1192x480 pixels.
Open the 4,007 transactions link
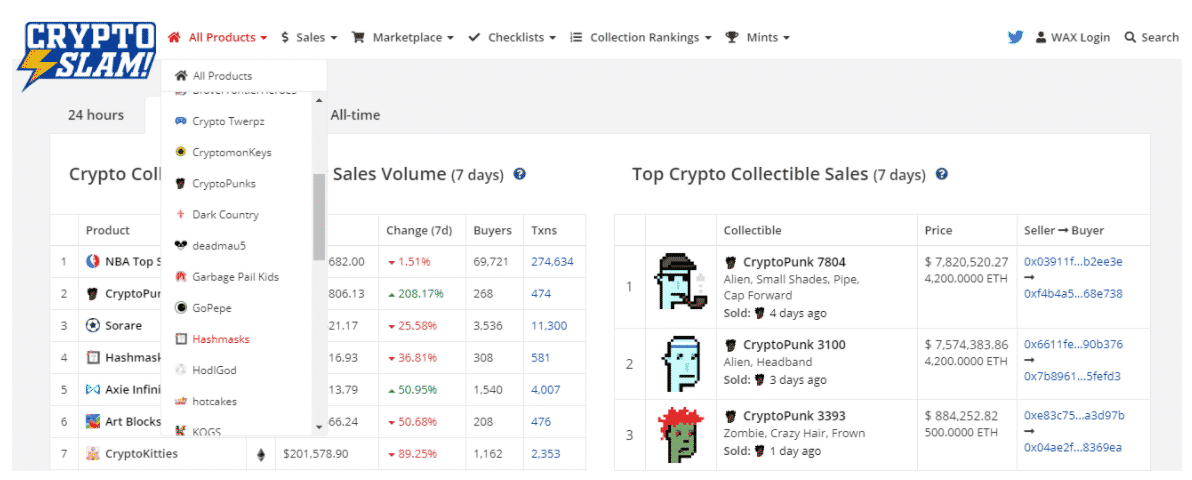(546, 389)
